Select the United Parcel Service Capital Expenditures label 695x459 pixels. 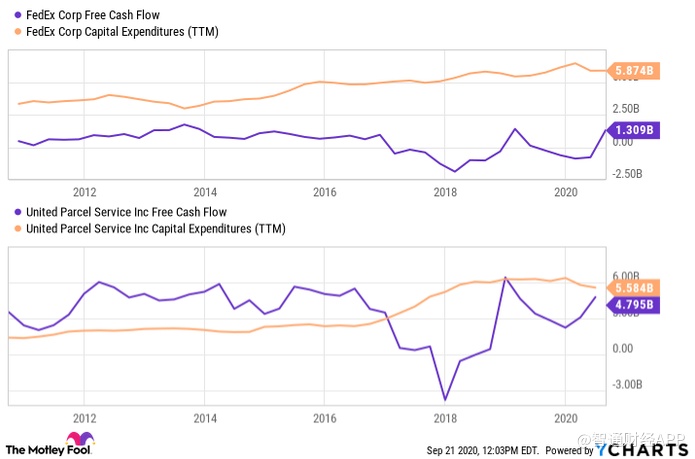[155, 229]
